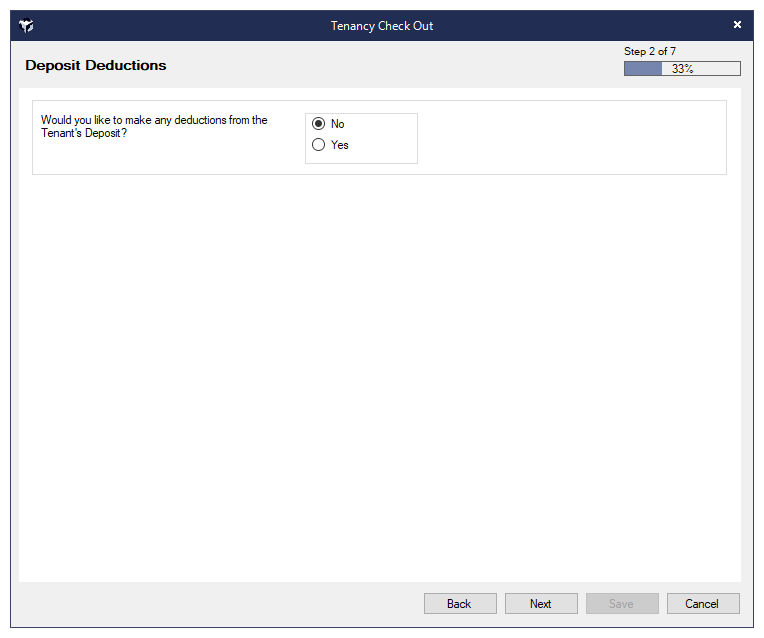
Task: Select the No radio button
Action: pos(319,124)
